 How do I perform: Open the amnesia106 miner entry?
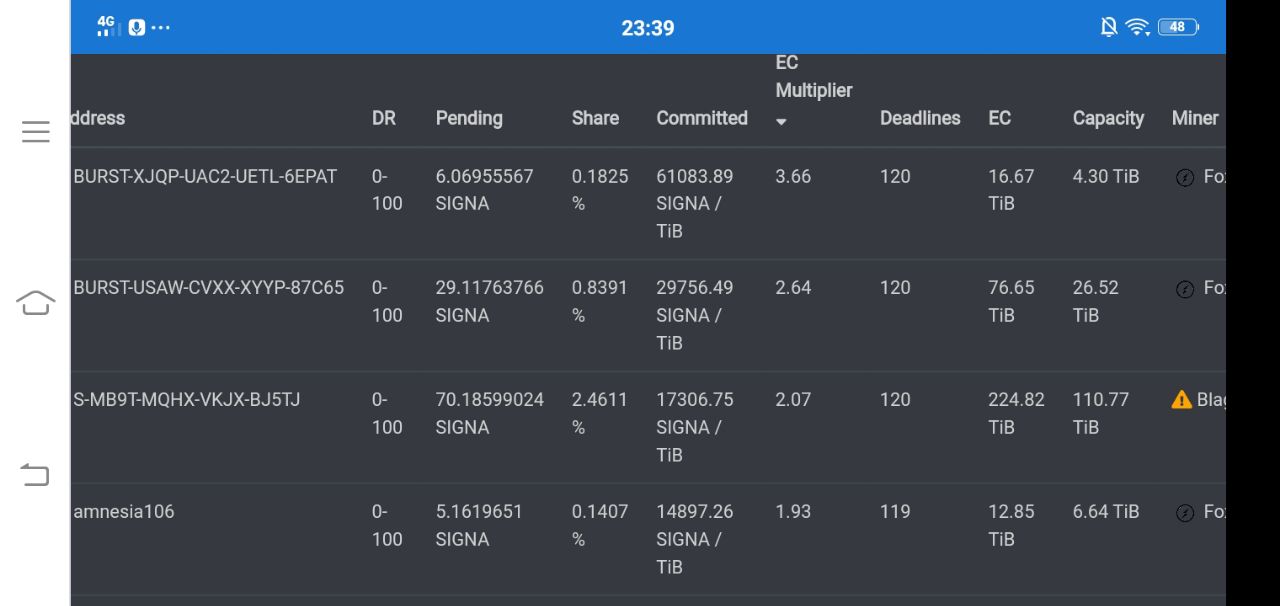[x=124, y=512]
